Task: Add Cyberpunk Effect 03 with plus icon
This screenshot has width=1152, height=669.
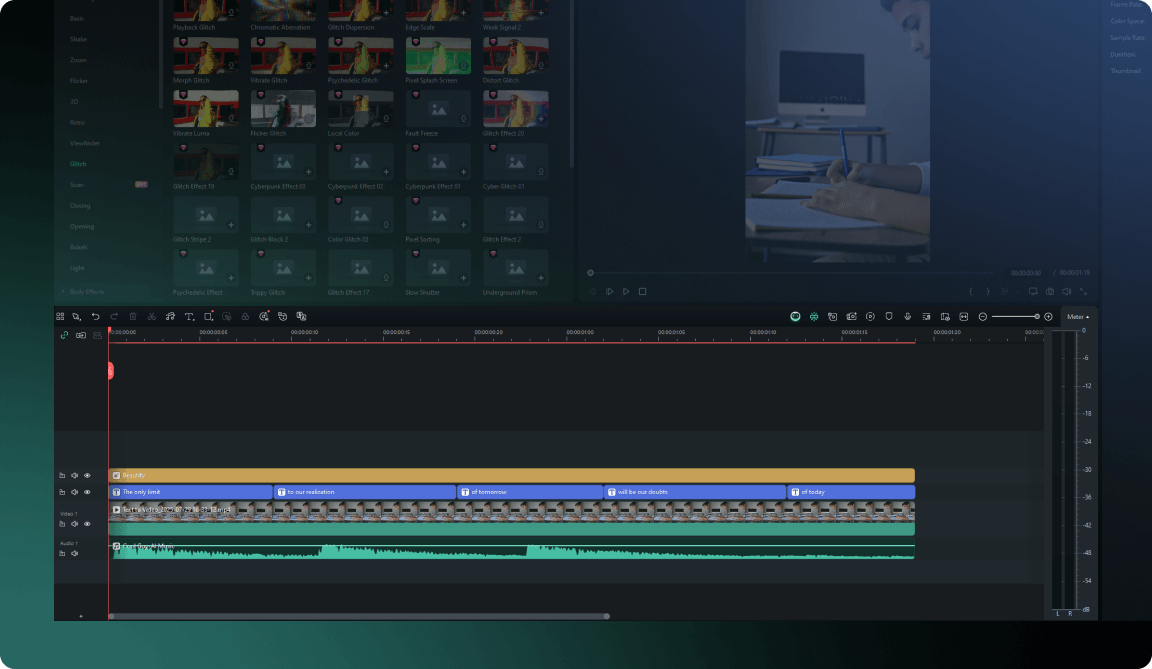Action: 309,172
